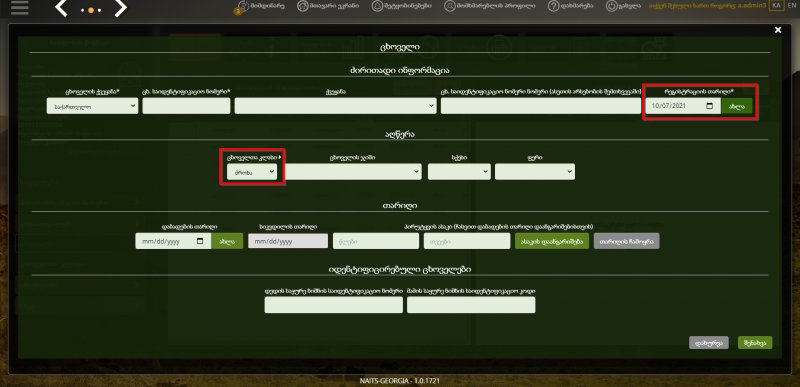The height and width of the screenshot is (387, 800).
Task: Click the now button beside birth date
Action: tap(227, 241)
